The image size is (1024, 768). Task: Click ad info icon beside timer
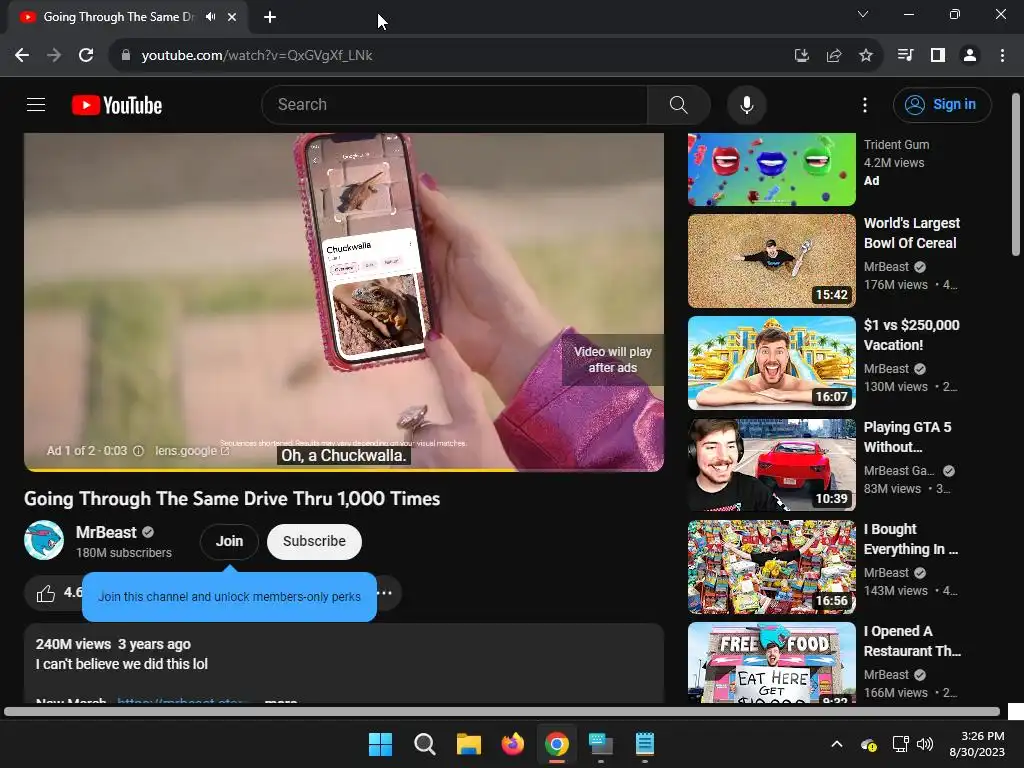coord(138,451)
